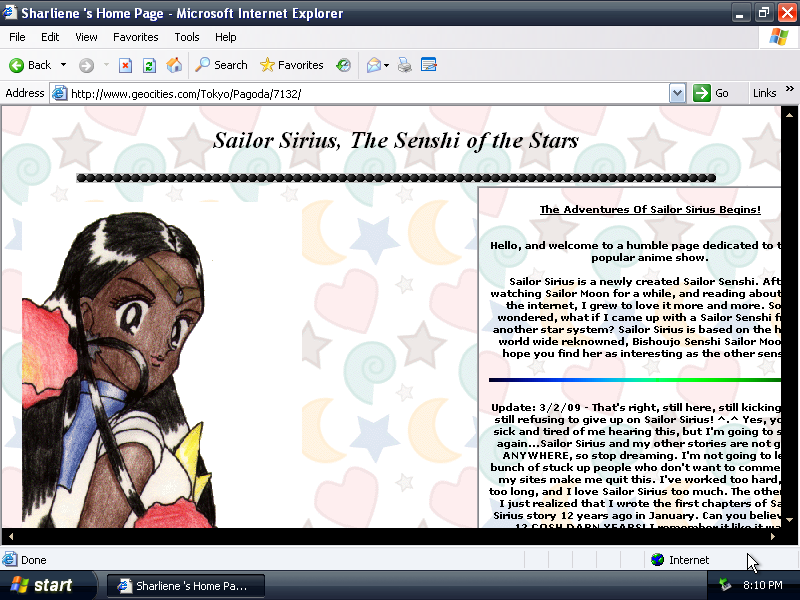Open the Back history dropdown arrow
Screen dimensions: 800x600
click(x=63, y=65)
